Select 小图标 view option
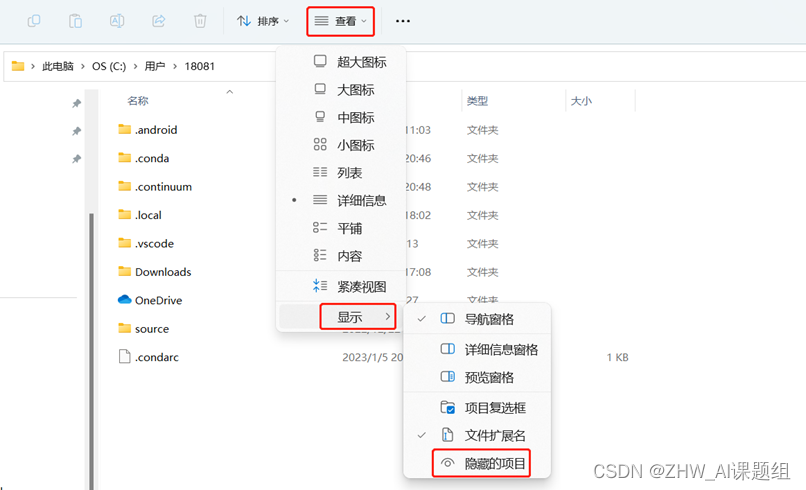Viewport: 806px width, 490px height. click(x=341, y=146)
